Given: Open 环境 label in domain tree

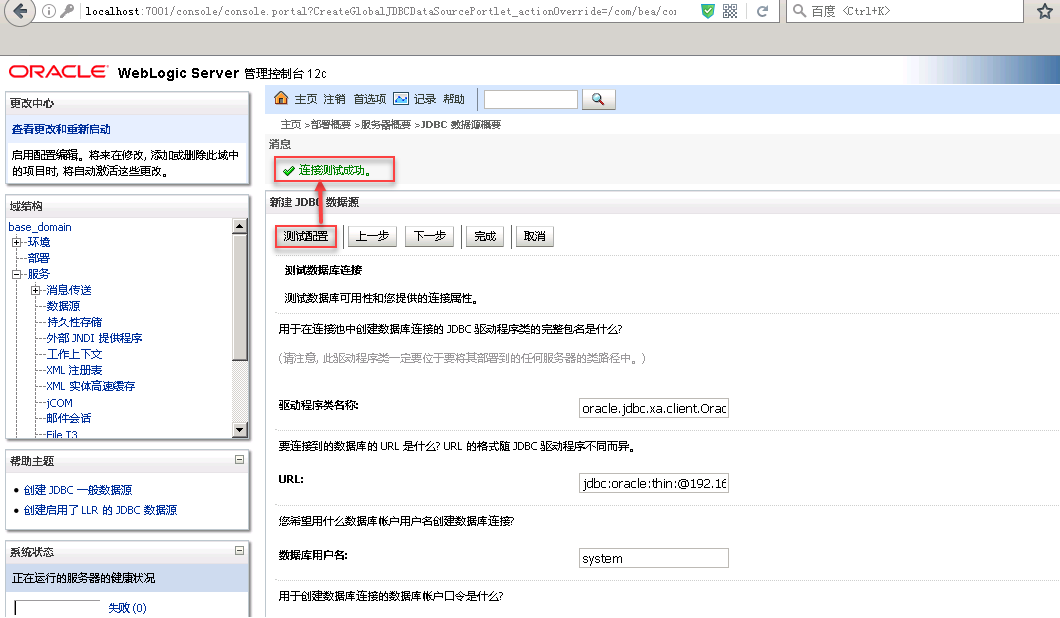Looking at the screenshot, I should (39, 242).
